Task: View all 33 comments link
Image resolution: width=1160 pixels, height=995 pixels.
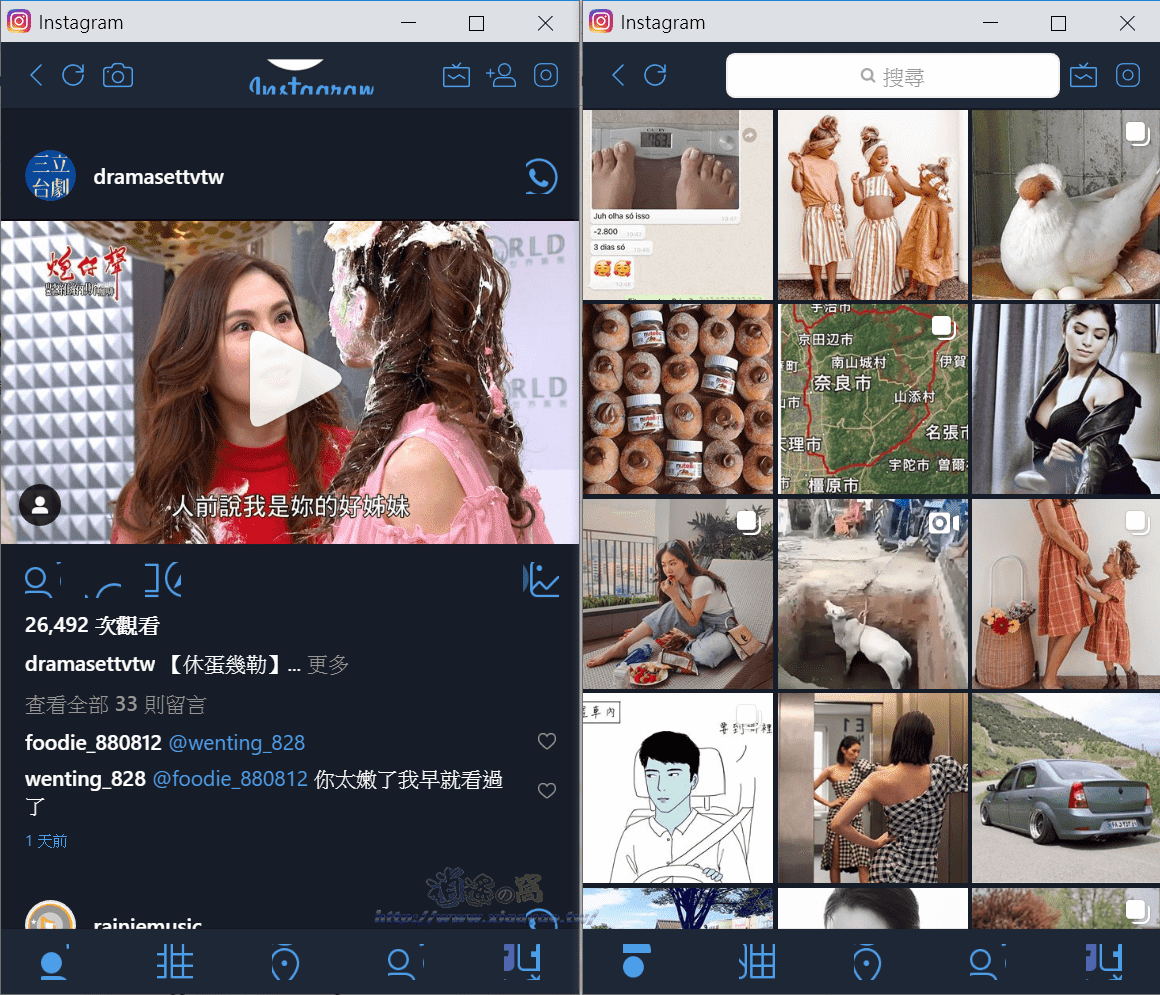Action: pos(115,704)
